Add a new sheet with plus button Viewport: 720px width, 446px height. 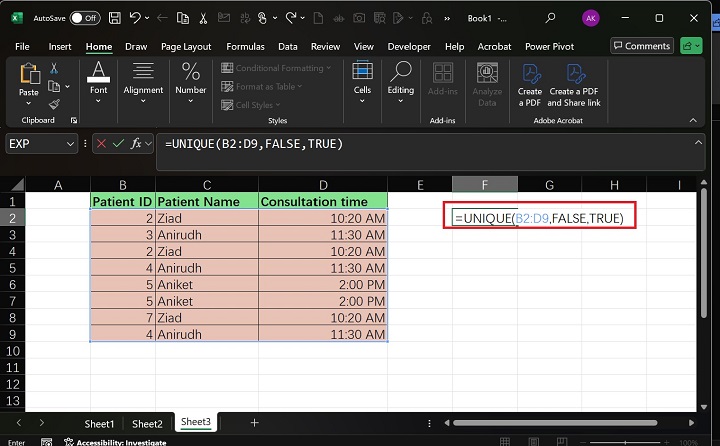pos(254,423)
